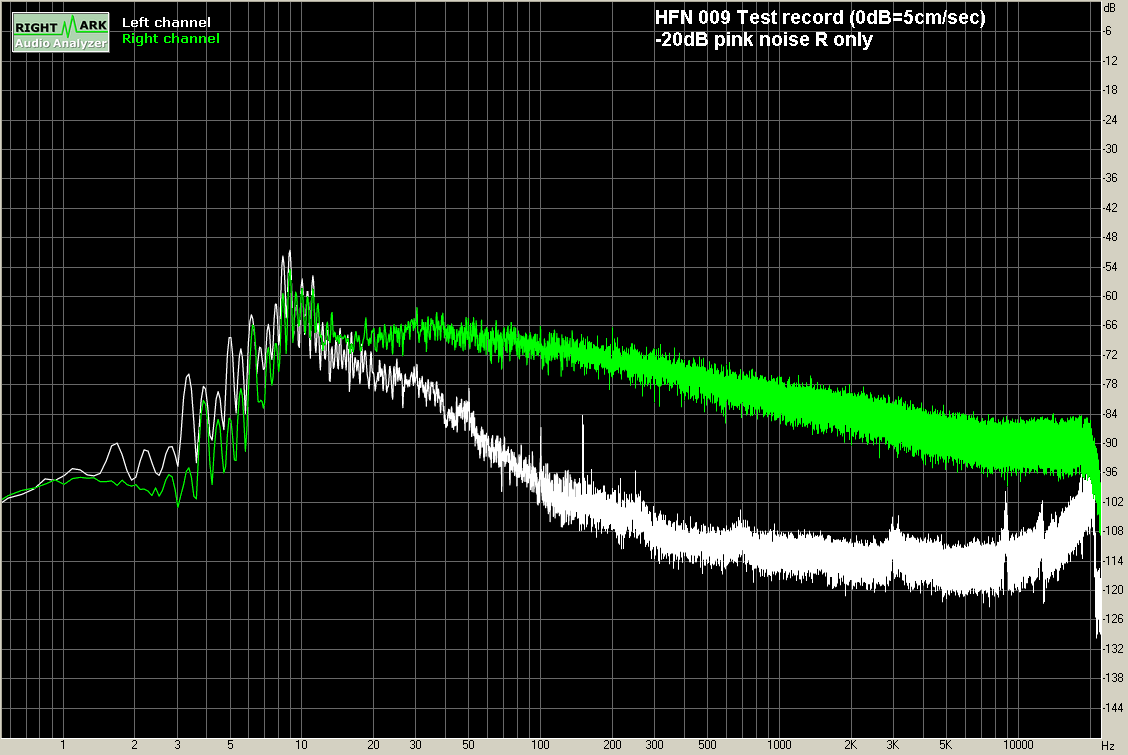
Task: Click the -42 dB axis value
Action: coord(1110,207)
